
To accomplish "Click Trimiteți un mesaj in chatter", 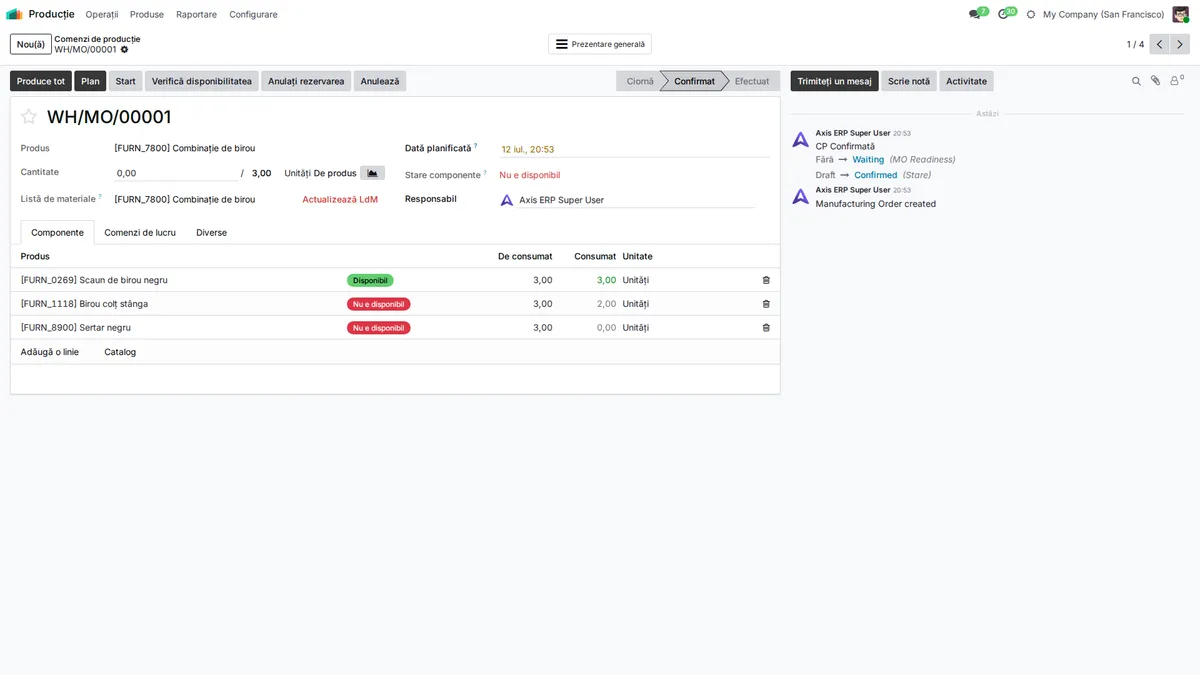I will tap(834, 81).
